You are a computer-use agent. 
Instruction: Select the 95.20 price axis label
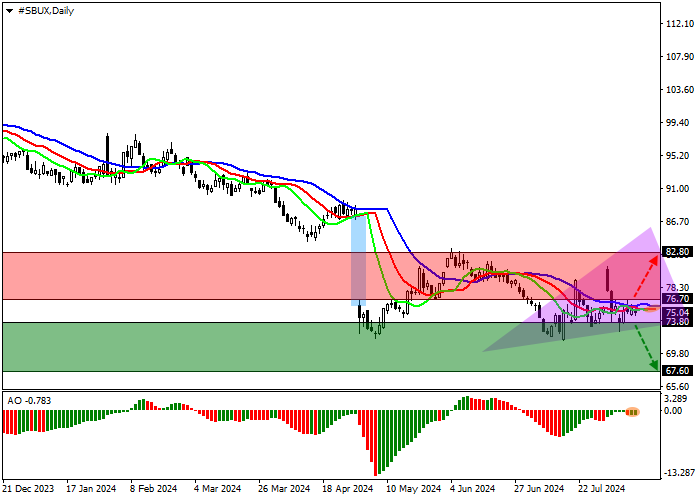[680, 156]
